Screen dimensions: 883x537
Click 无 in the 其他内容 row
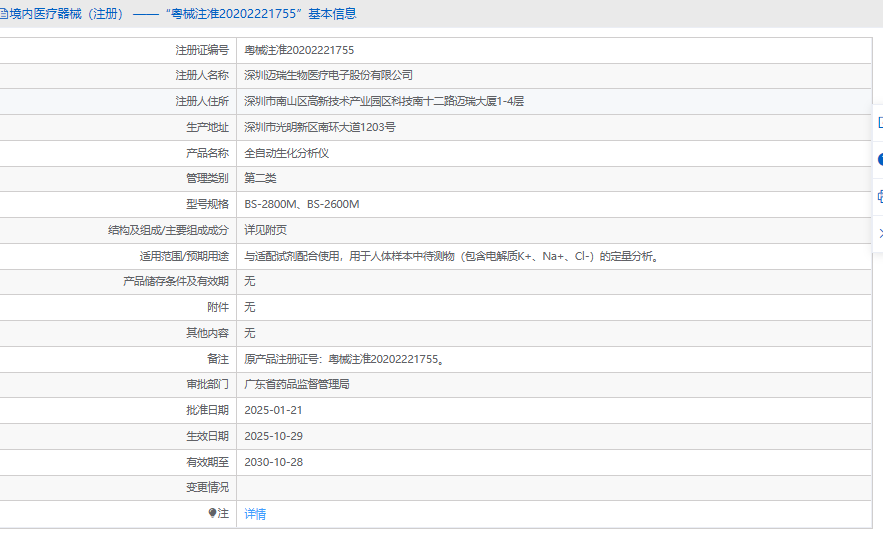click(x=249, y=333)
